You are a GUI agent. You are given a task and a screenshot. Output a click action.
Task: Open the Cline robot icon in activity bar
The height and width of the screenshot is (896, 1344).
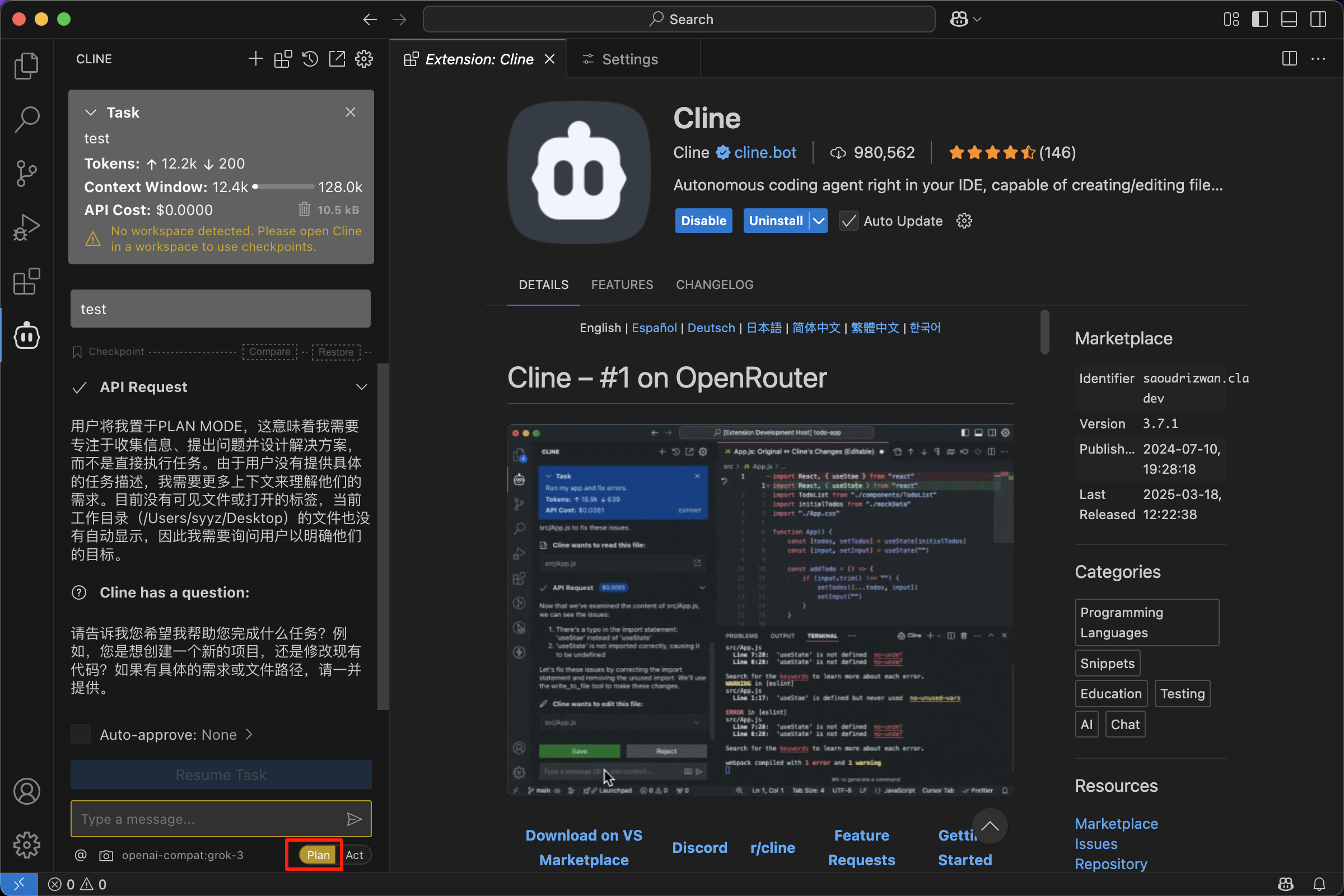26,335
